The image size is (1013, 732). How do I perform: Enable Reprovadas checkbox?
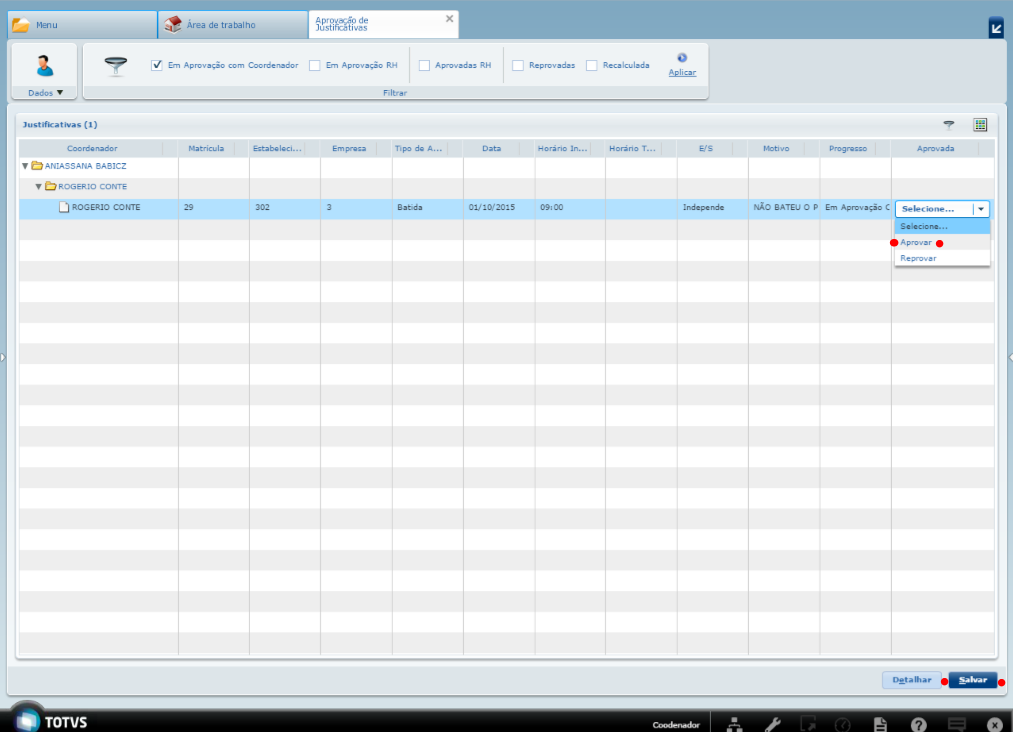[x=518, y=65]
